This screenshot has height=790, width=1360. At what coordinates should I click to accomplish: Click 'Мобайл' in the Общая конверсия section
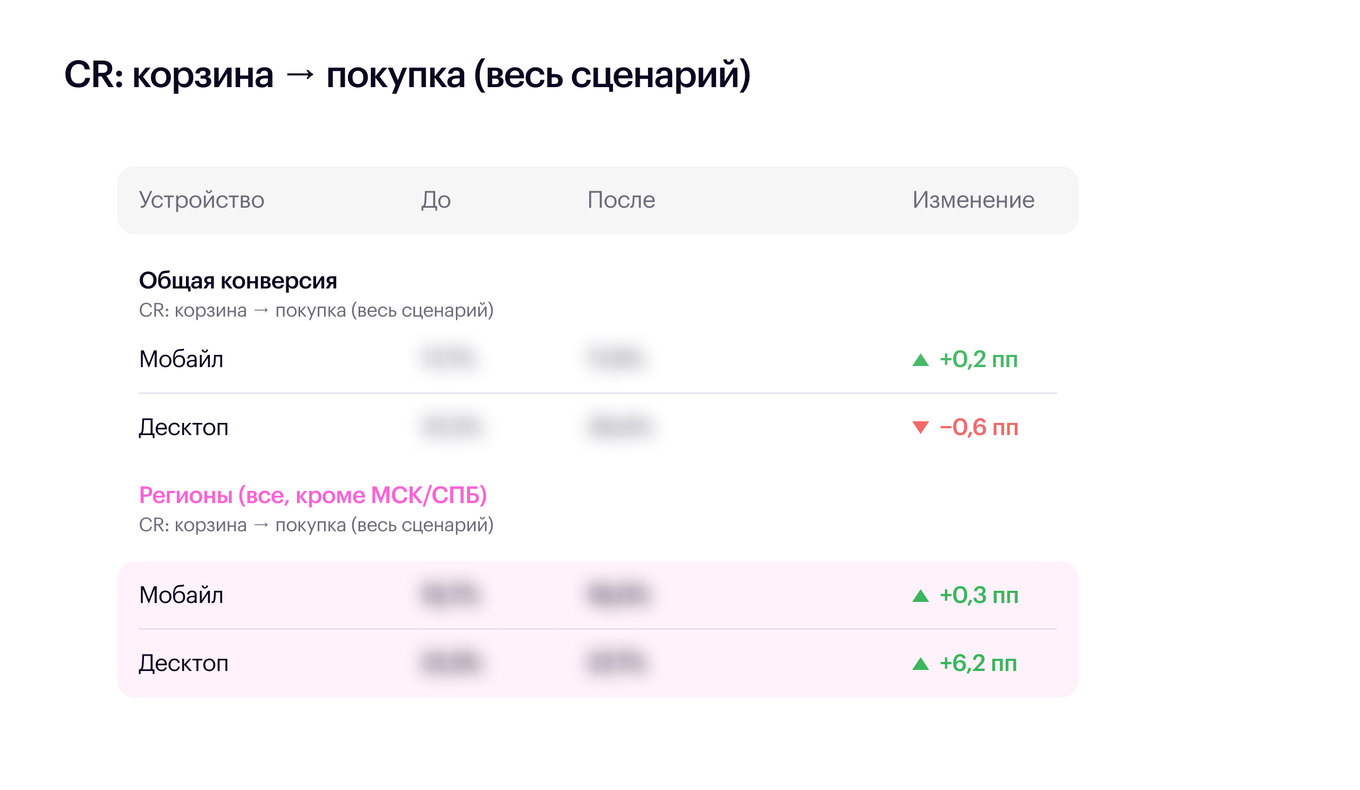pyautogui.click(x=181, y=359)
